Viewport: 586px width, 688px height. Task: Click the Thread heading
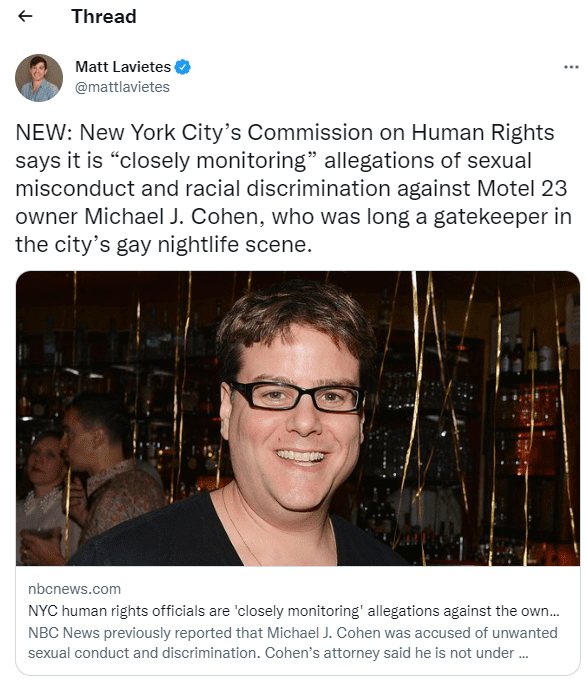pyautogui.click(x=104, y=17)
